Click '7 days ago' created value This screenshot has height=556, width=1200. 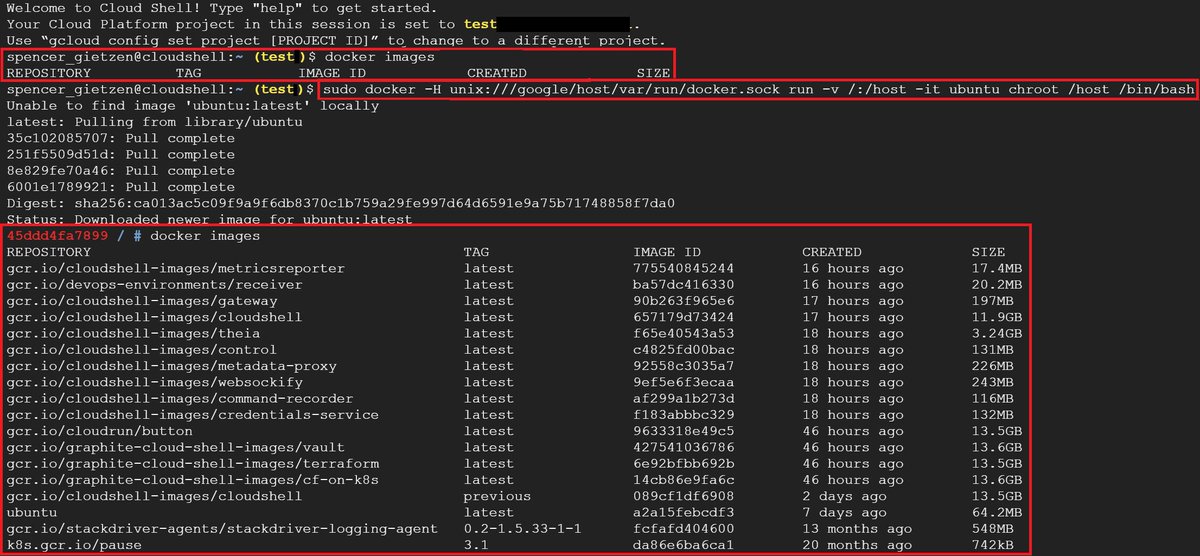click(844, 512)
